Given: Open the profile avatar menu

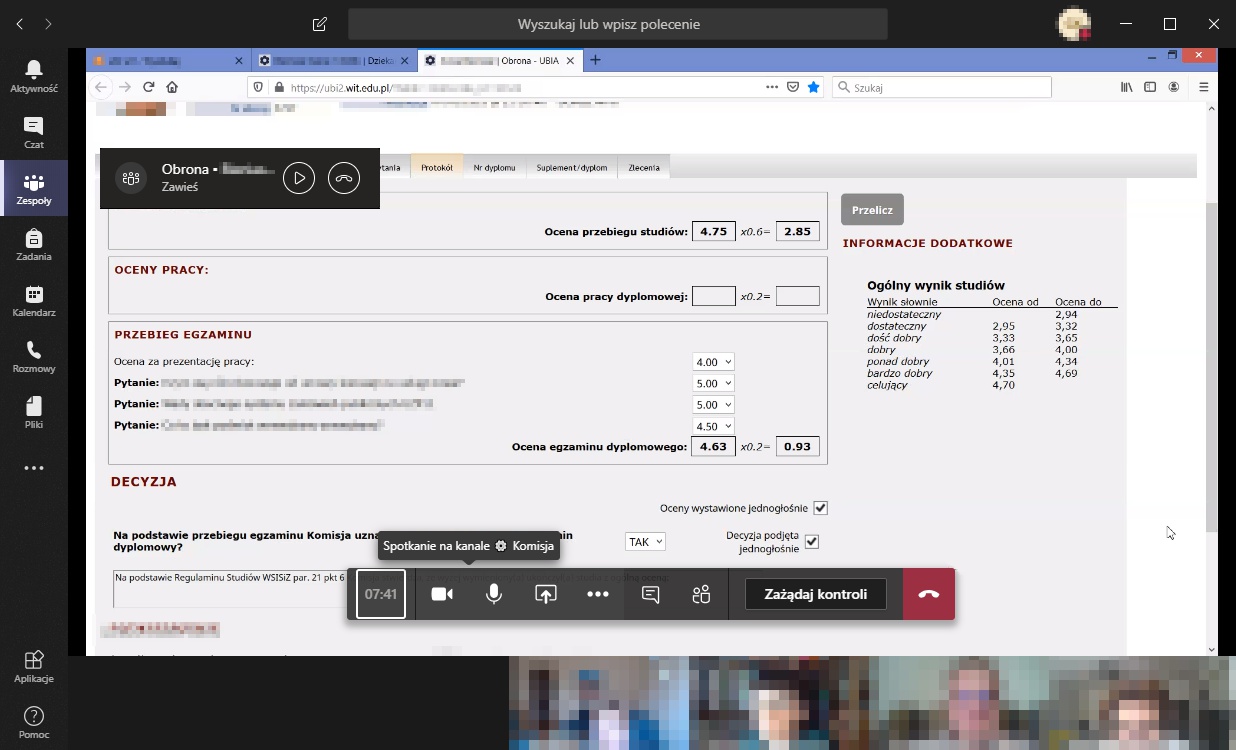Looking at the screenshot, I should pyautogui.click(x=1074, y=24).
